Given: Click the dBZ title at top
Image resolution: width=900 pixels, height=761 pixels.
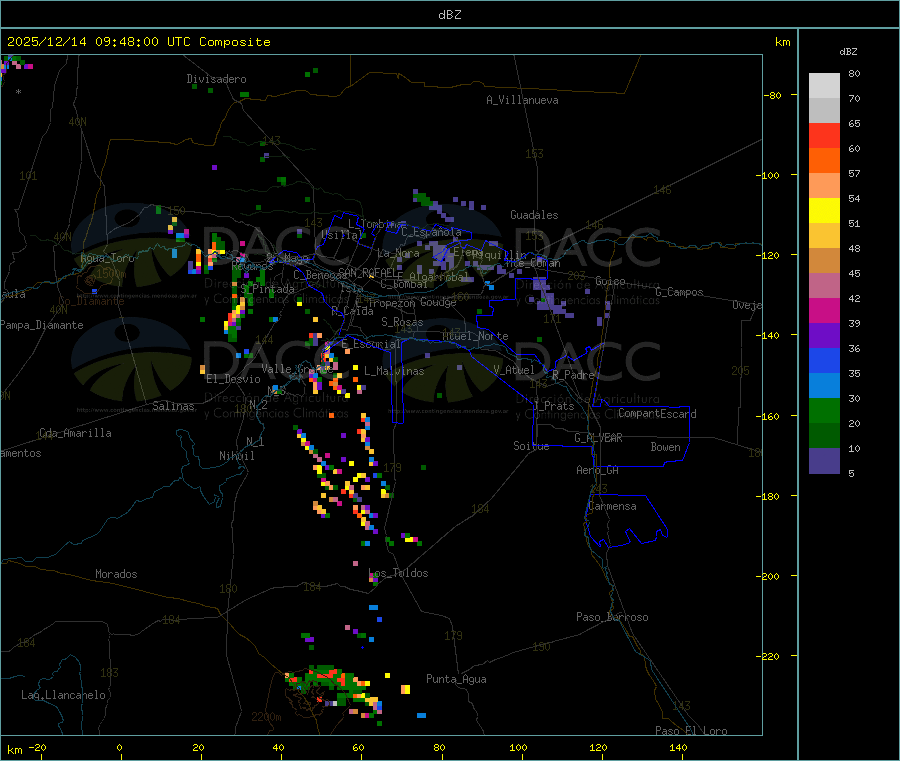Looking at the screenshot, I should click(449, 15).
